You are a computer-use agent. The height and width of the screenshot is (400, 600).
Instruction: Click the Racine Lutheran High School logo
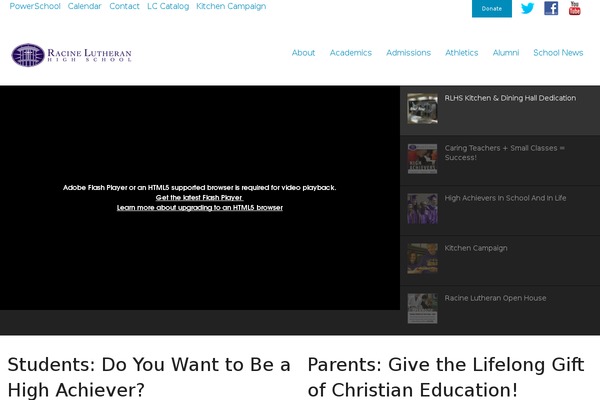pyautogui.click(x=72, y=55)
